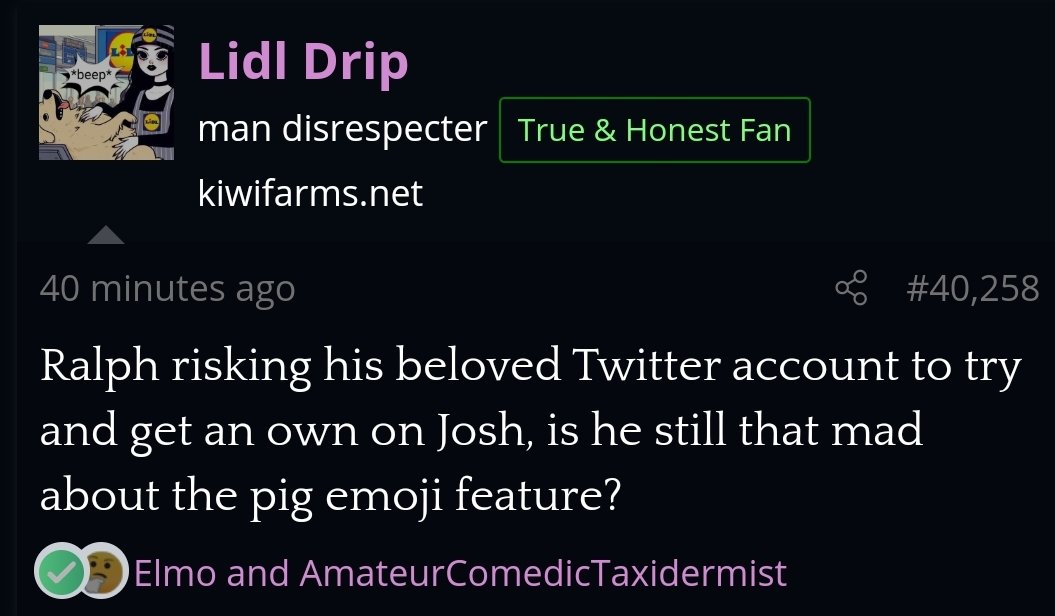The height and width of the screenshot is (616, 1055).
Task: Click the man disrespecter user title
Action: coord(342,129)
